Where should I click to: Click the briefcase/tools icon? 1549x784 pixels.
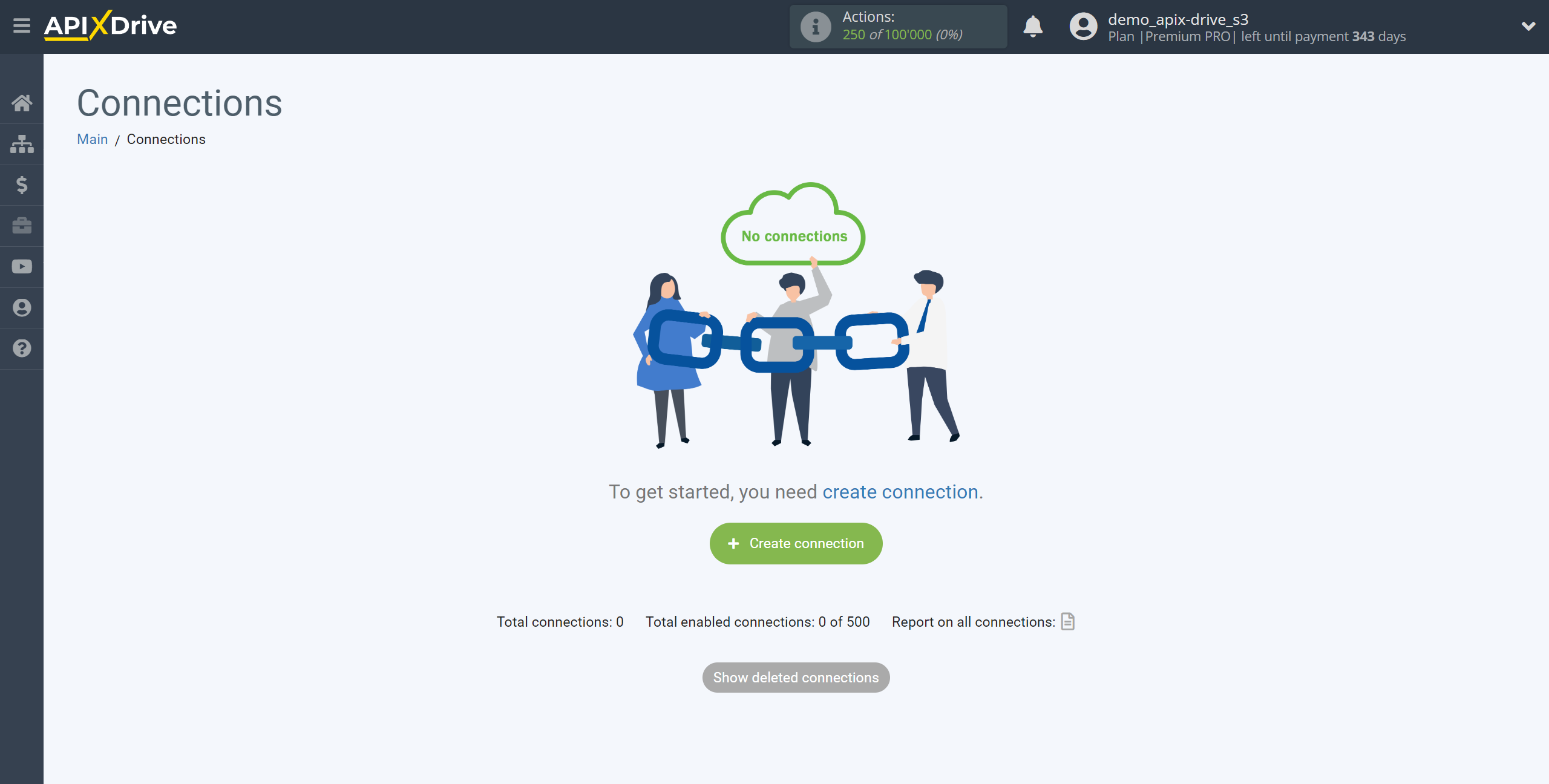coord(21,225)
